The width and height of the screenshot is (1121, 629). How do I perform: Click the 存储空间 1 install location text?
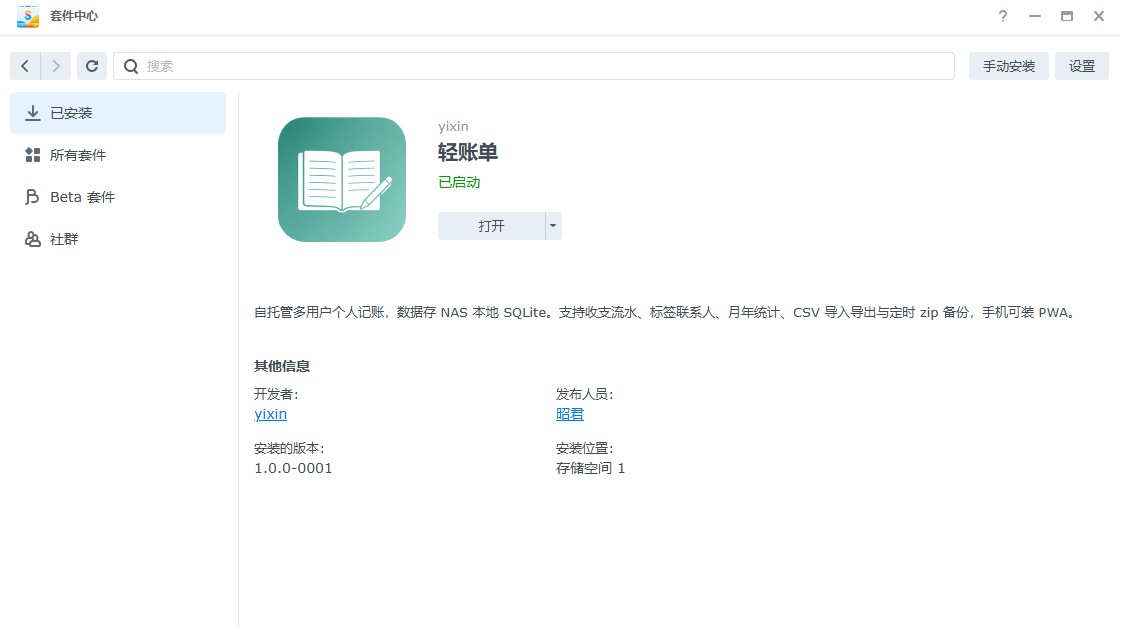click(x=591, y=468)
